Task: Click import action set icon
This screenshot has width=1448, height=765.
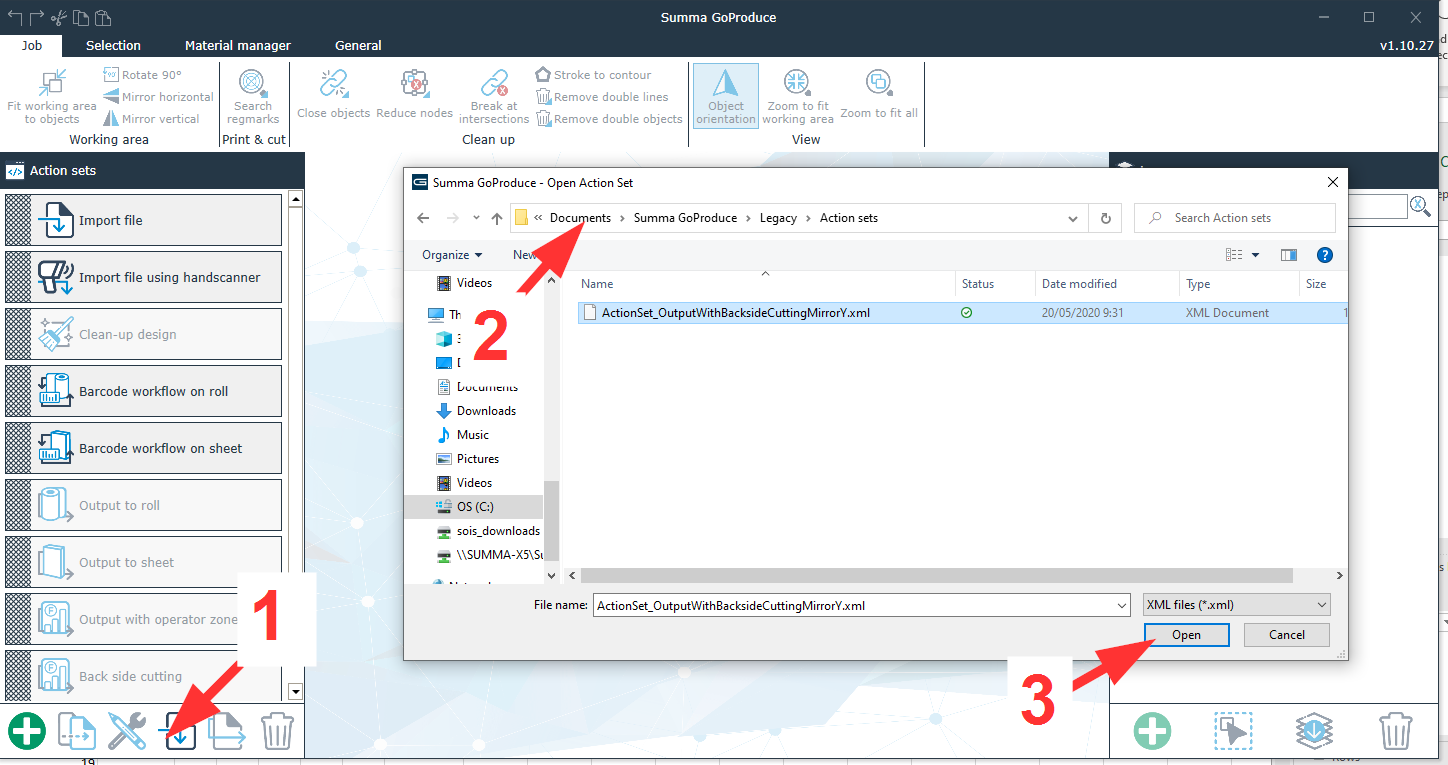Action: pyautogui.click(x=177, y=732)
